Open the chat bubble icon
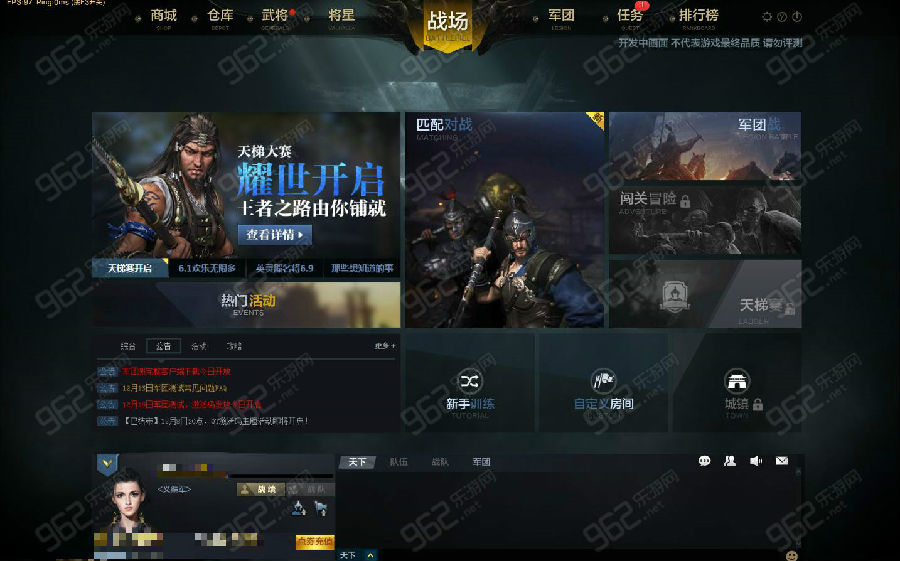 (x=704, y=461)
